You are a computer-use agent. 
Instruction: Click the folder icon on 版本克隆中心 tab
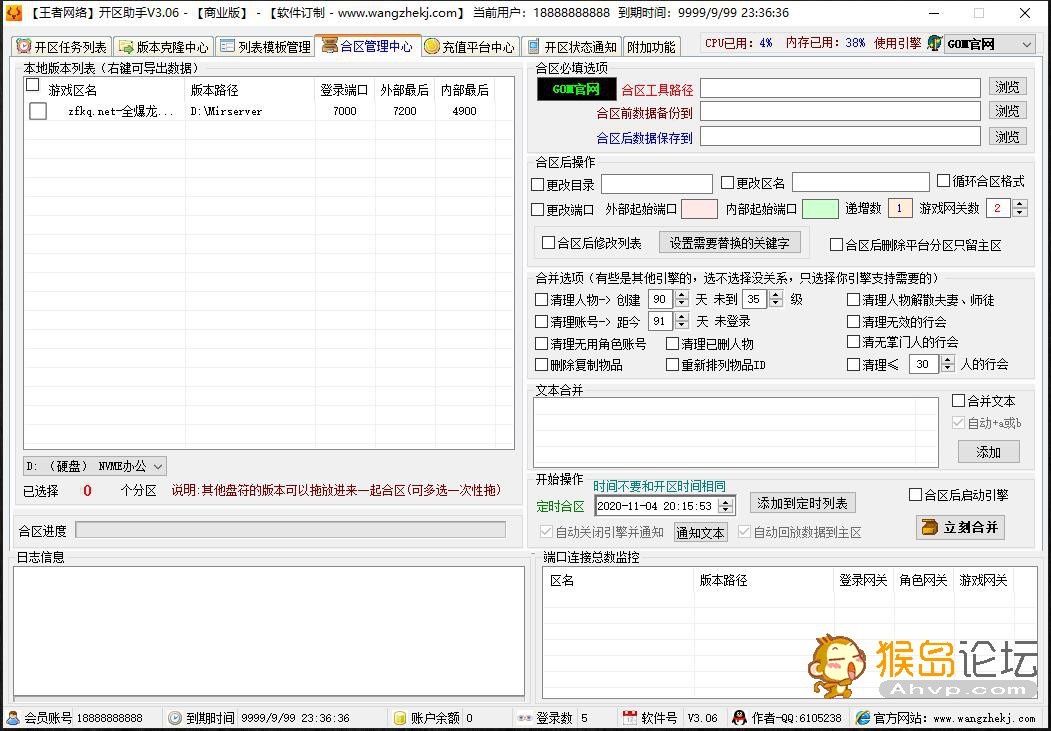pyautogui.click(x=125, y=46)
